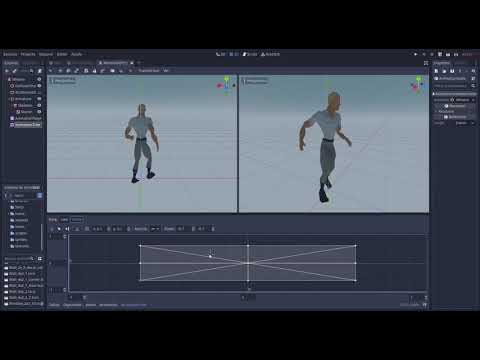Image resolution: width=480 pixels, height=360 pixels.
Task: Toggle visibility of the Player node
Action: click(x=39, y=79)
